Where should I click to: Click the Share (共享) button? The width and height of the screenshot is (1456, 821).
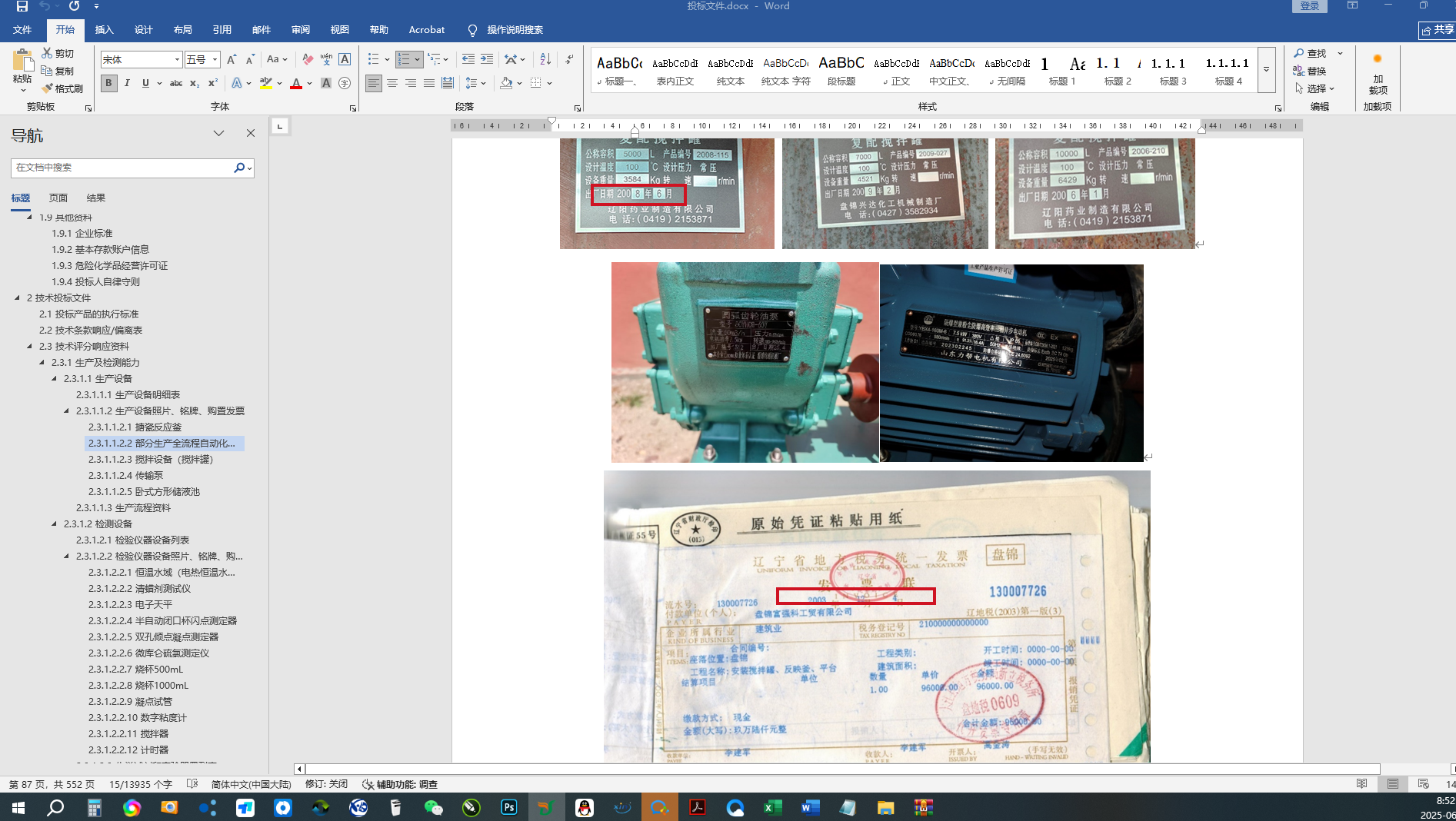[1438, 30]
